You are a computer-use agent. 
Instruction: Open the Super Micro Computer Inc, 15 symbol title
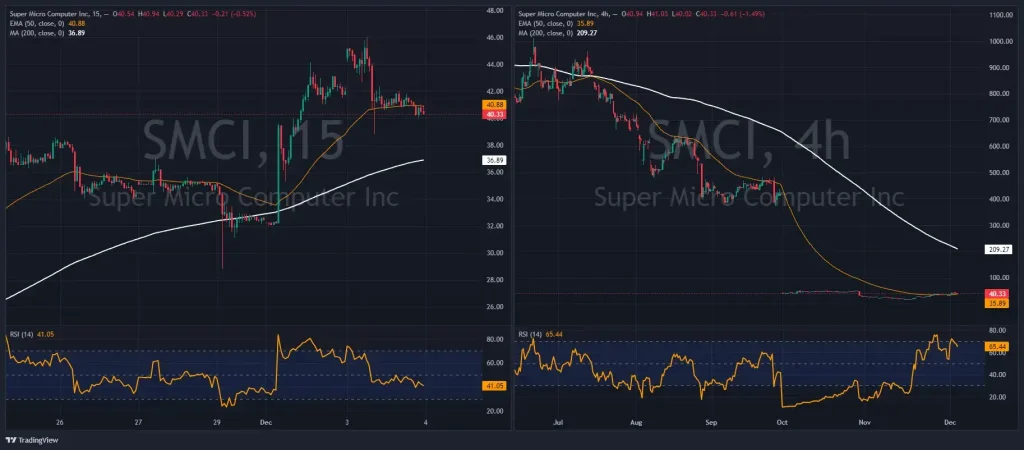point(55,14)
